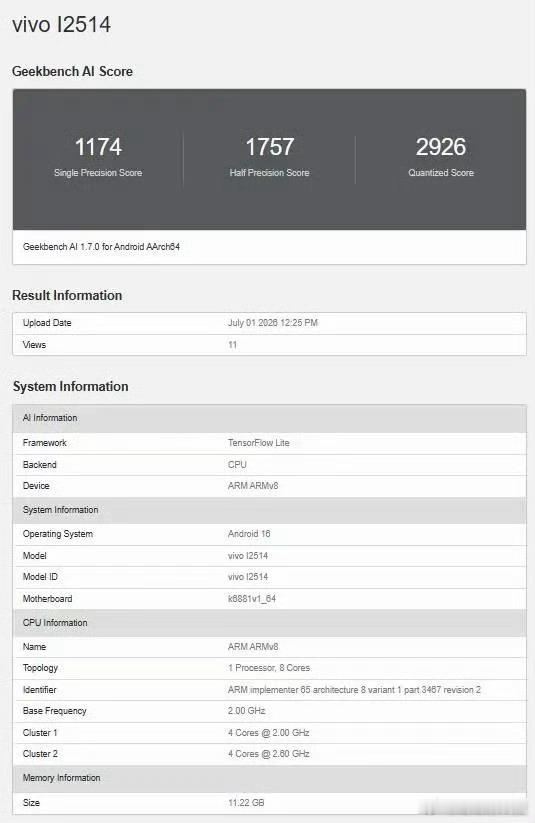Viewport: 535px width, 823px height.
Task: Click the 'Cluster 1' row label
Action: pos(40,733)
